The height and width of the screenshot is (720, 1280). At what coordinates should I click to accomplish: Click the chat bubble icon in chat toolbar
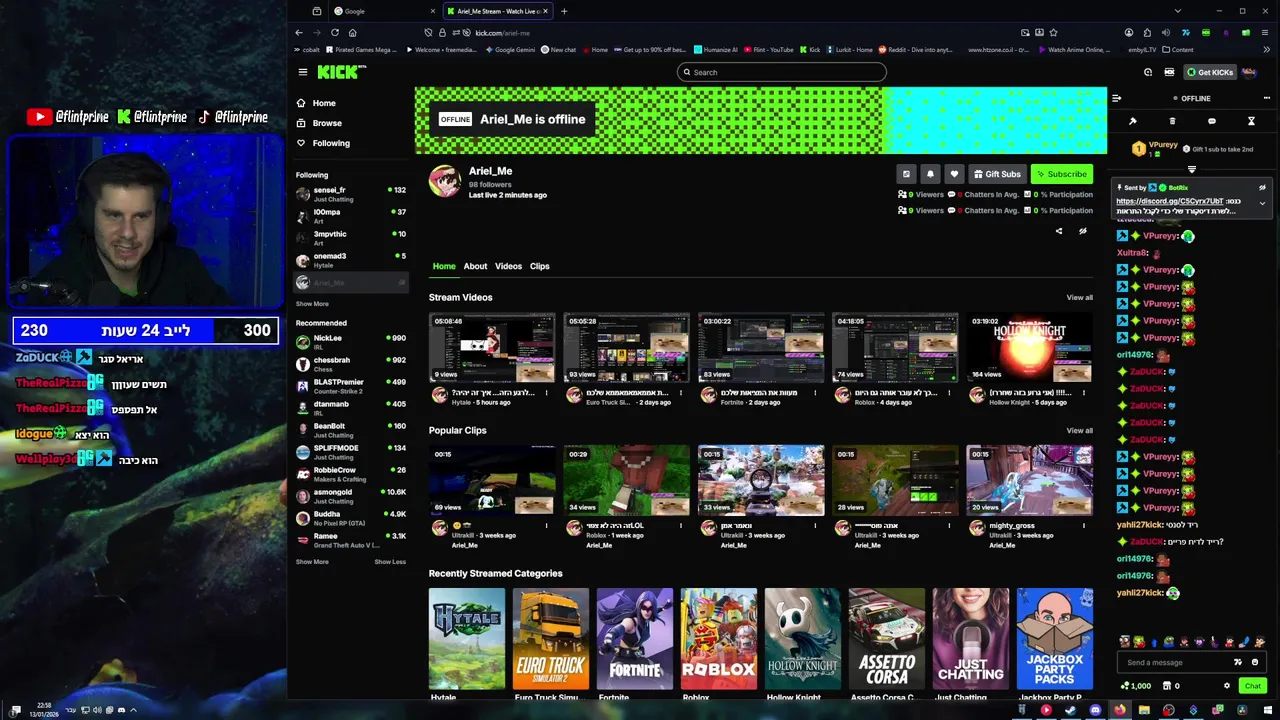[x=1211, y=121]
